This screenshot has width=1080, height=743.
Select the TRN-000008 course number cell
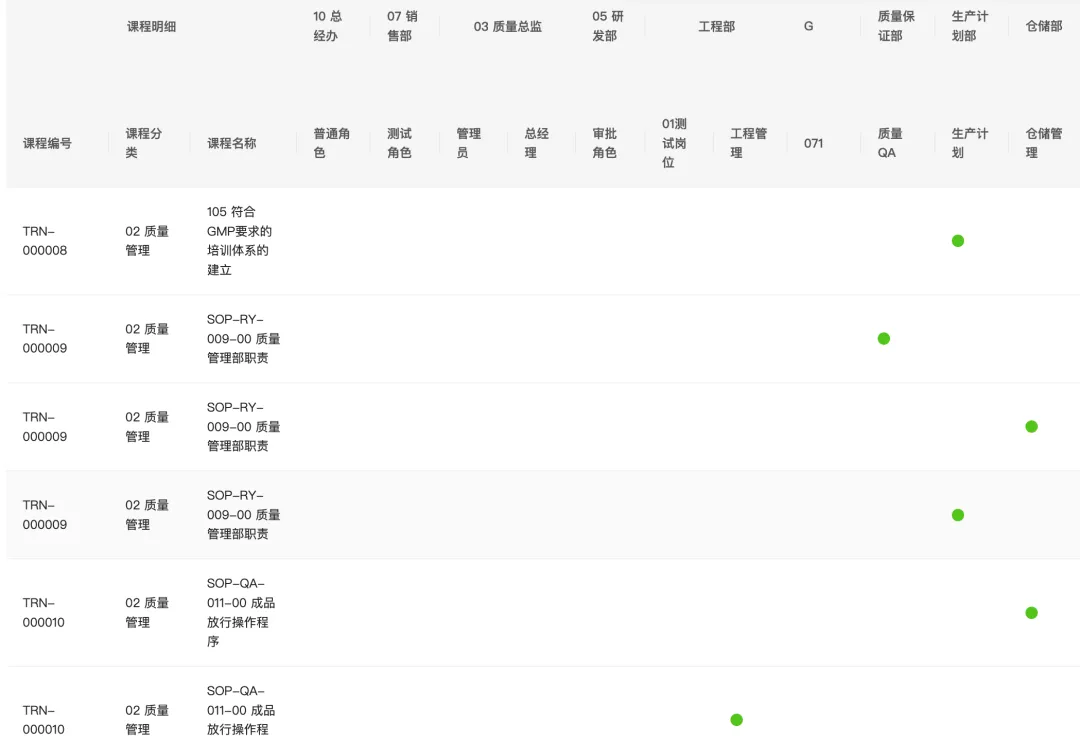45,241
